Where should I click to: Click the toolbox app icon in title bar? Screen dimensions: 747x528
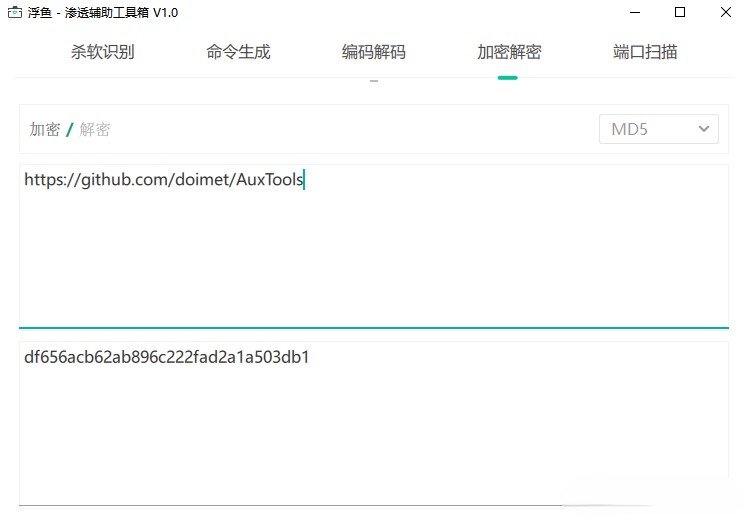pos(15,12)
